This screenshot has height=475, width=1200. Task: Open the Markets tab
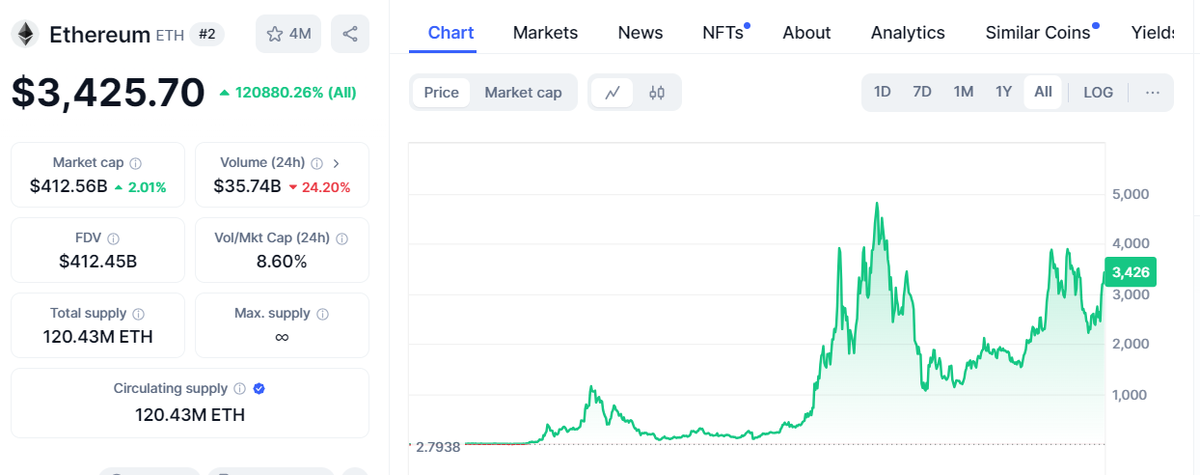[545, 33]
